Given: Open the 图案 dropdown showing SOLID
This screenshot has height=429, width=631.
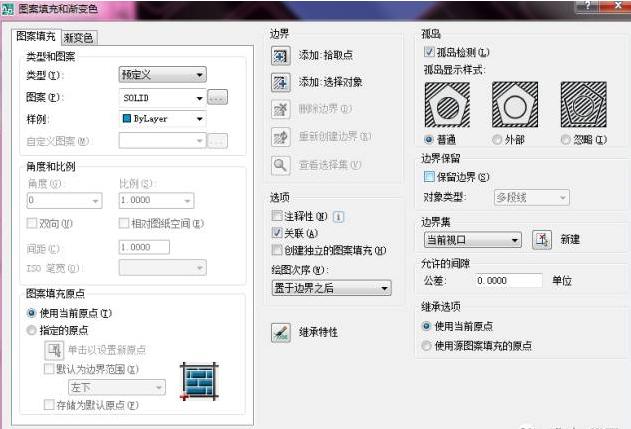Looking at the screenshot, I should (163, 98).
